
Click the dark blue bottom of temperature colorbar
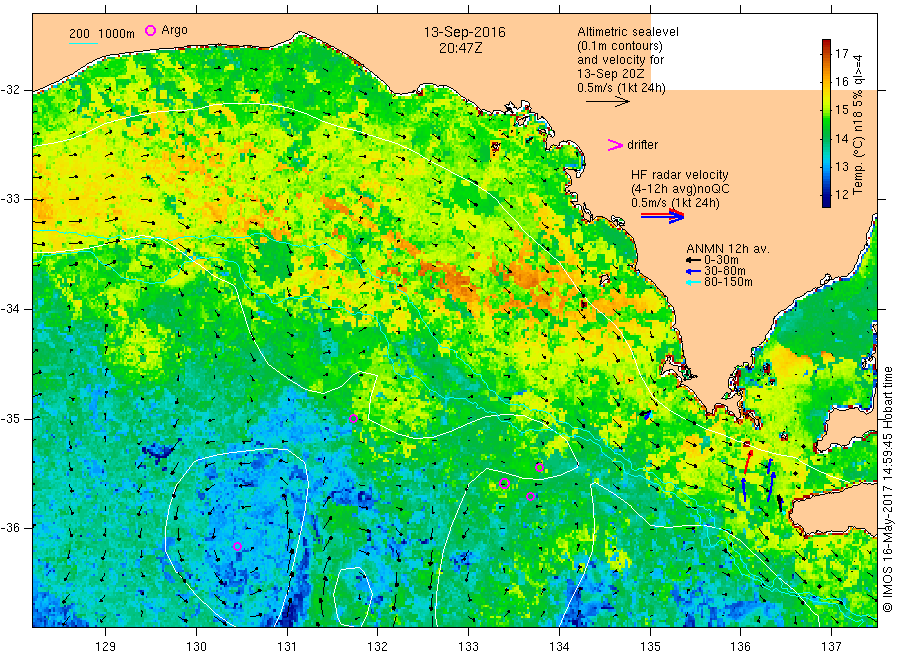coord(826,202)
